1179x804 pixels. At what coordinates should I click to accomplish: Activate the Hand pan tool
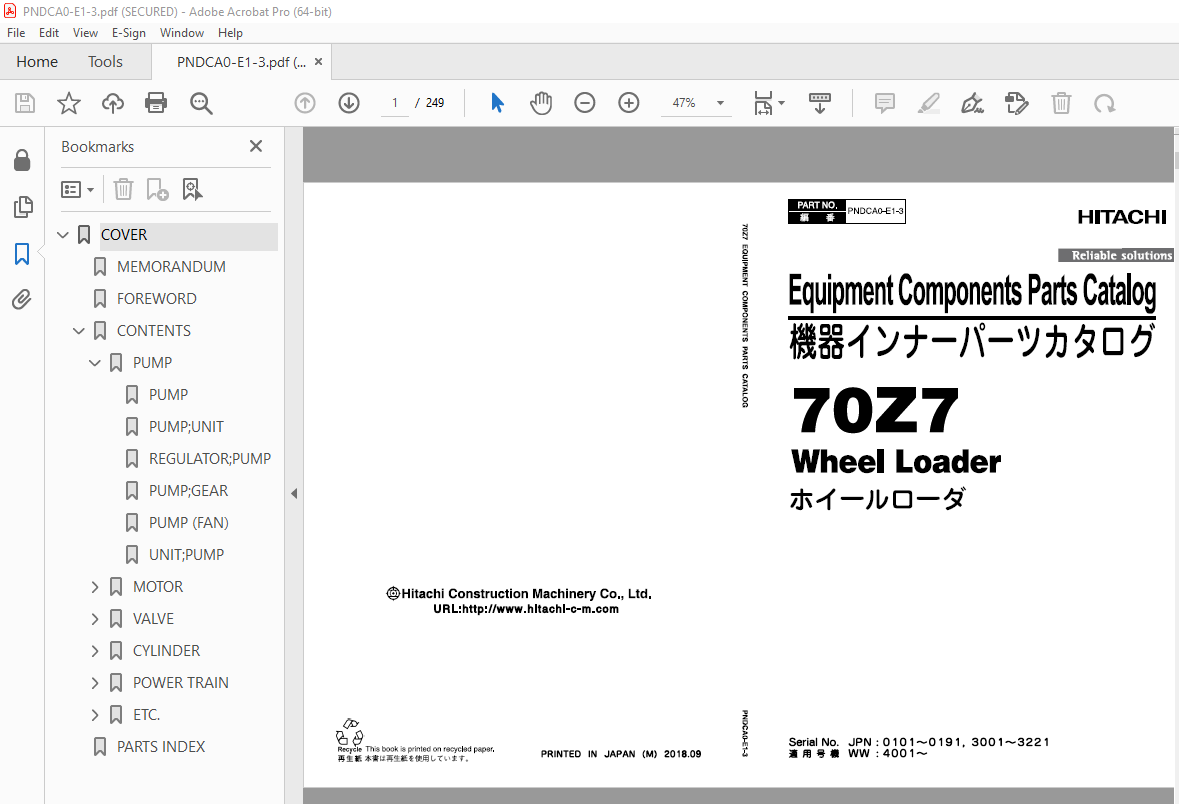541,103
